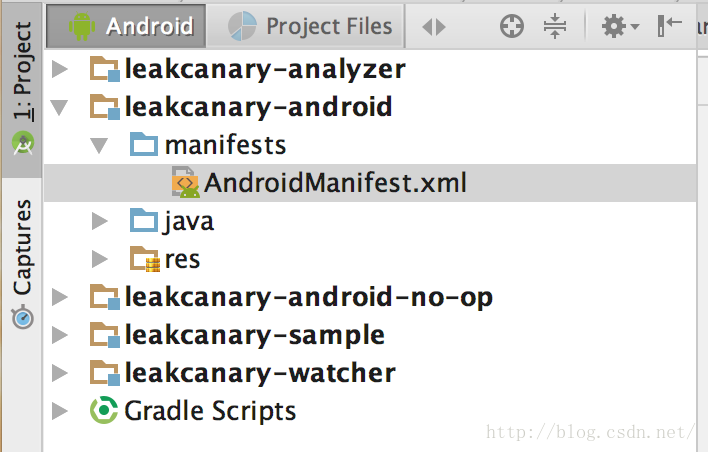
Task: Click the scroll from source crosshair icon
Action: [x=512, y=27]
